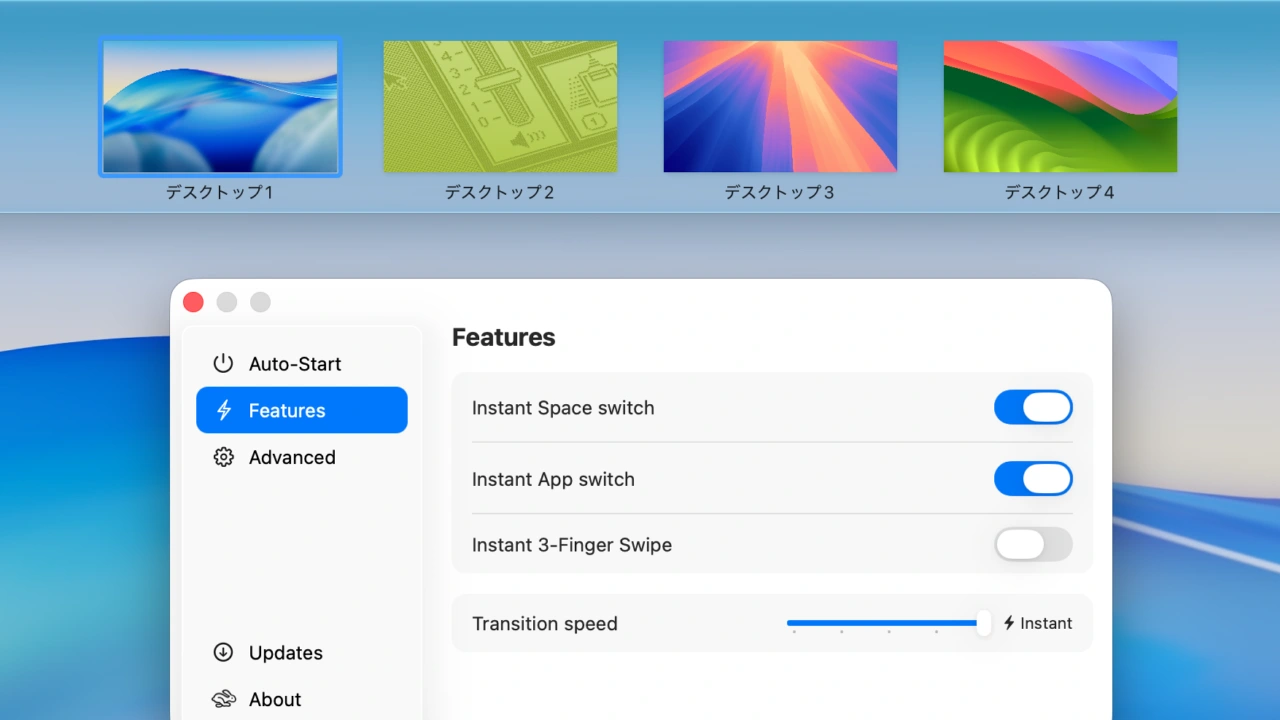Click the lightning bolt icon beside Features
Viewport: 1280px width, 720px height.
pyautogui.click(x=224, y=410)
